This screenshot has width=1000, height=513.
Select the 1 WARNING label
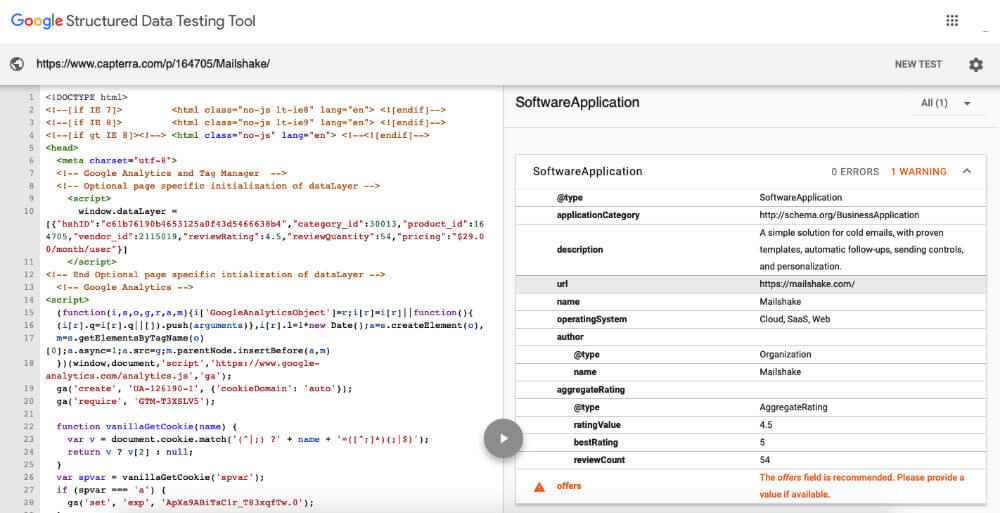[x=918, y=172]
